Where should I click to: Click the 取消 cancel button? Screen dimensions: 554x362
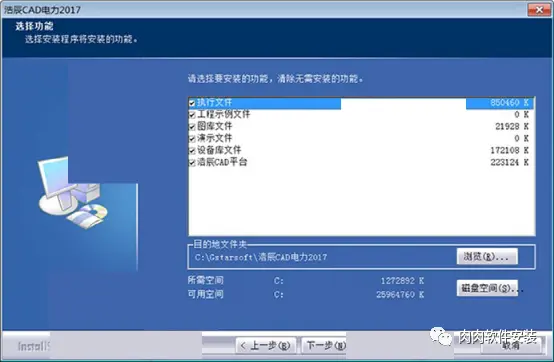(511, 345)
